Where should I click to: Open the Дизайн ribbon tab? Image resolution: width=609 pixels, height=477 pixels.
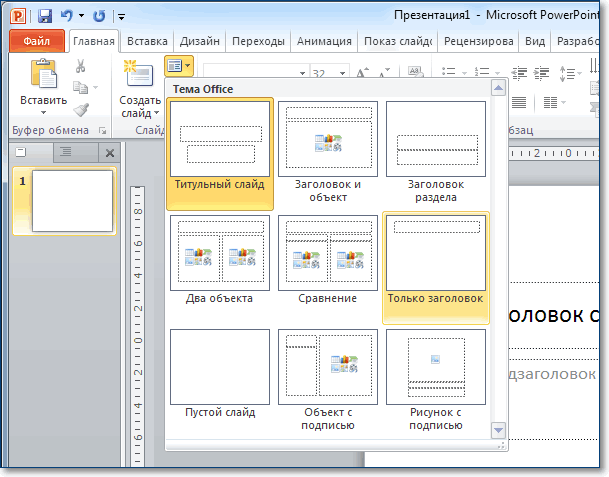(200, 41)
